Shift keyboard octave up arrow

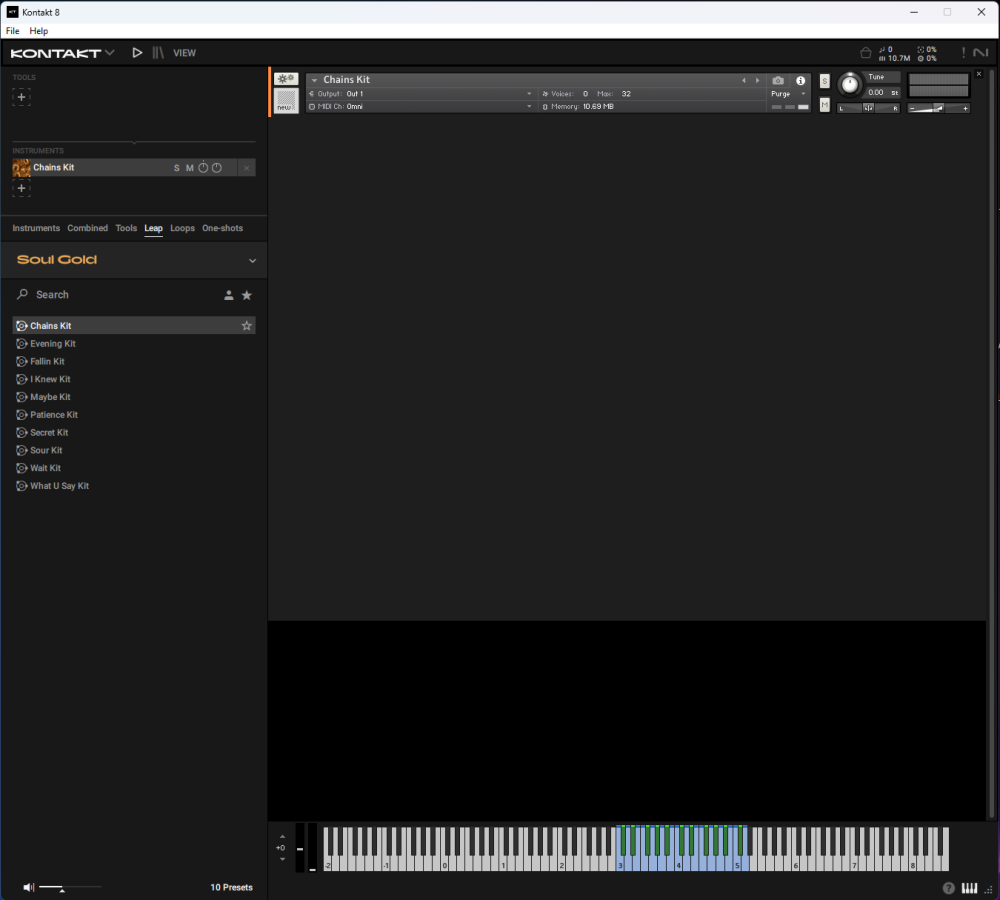pyautogui.click(x=283, y=837)
